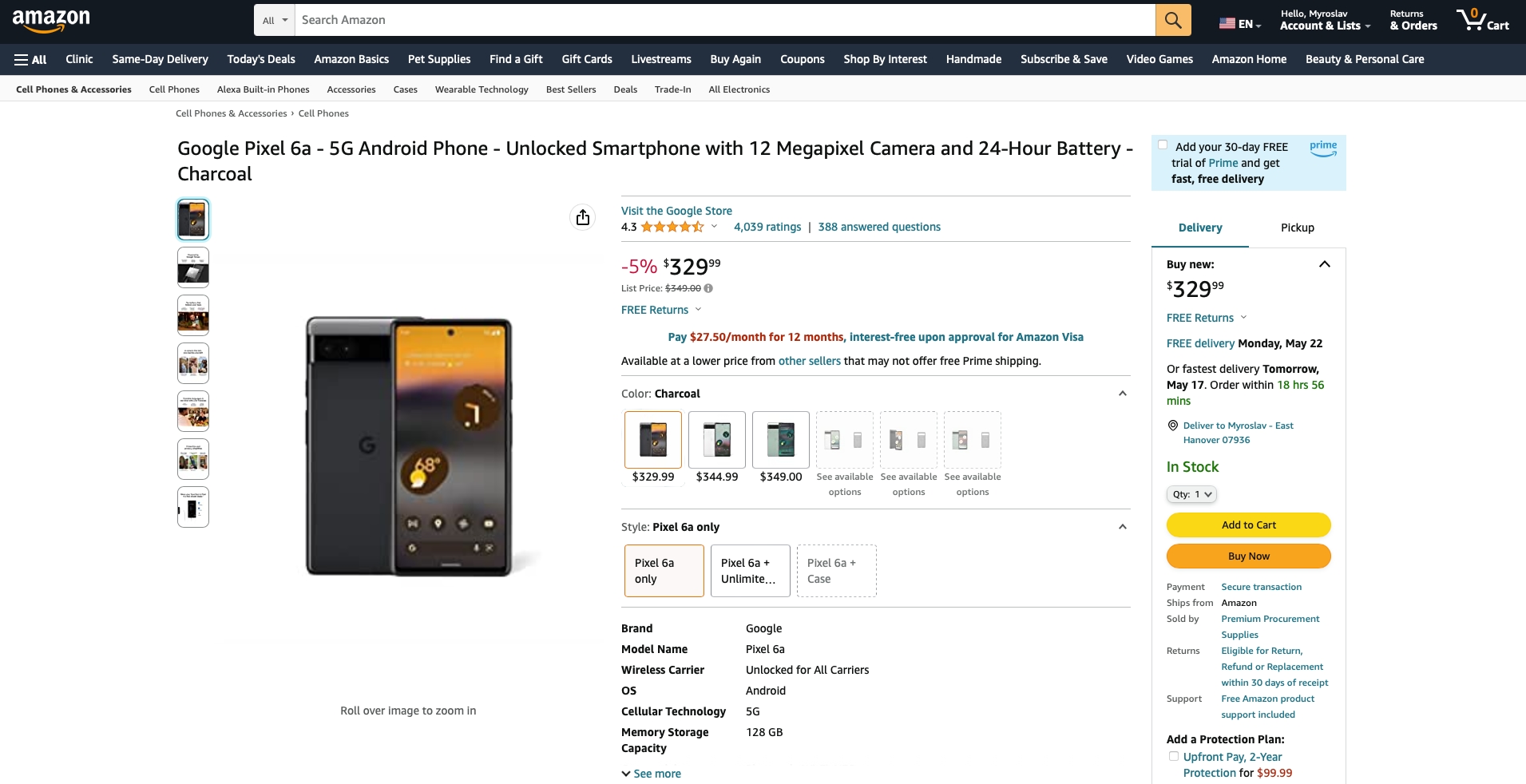
Task: Open the search category All dropdown
Action: [275, 20]
